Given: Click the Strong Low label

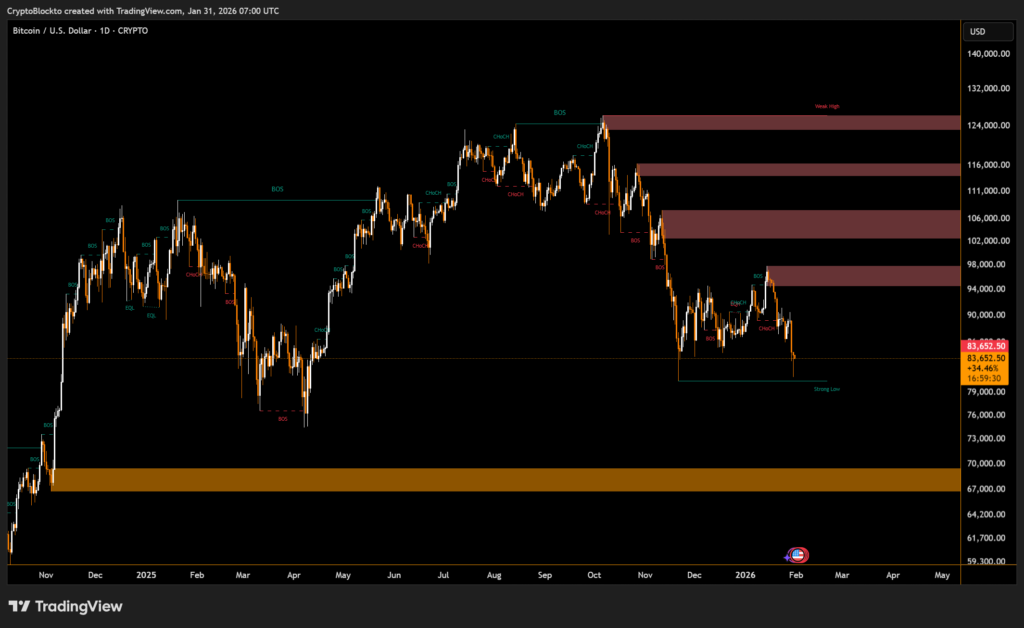Looking at the screenshot, I should 826,389.
